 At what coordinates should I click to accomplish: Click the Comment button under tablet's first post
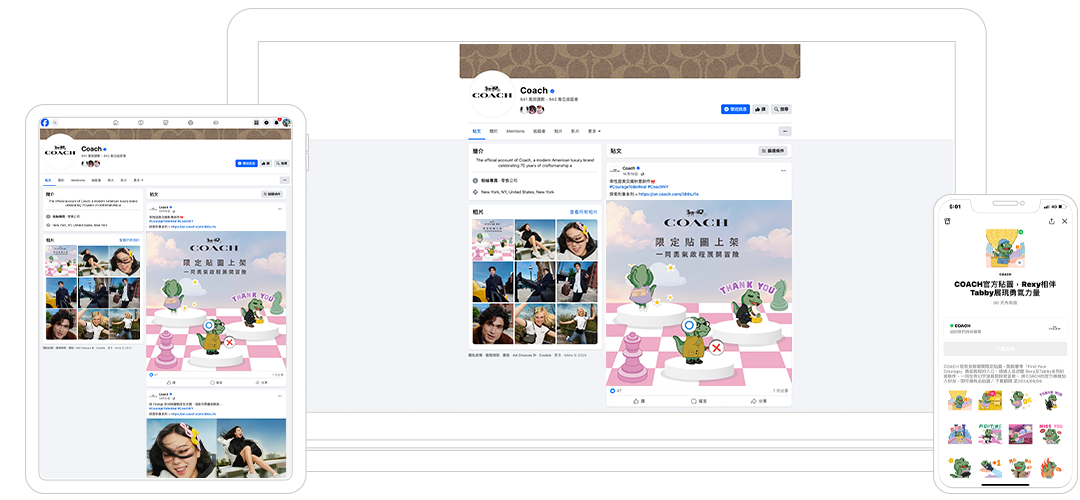[x=216, y=382]
